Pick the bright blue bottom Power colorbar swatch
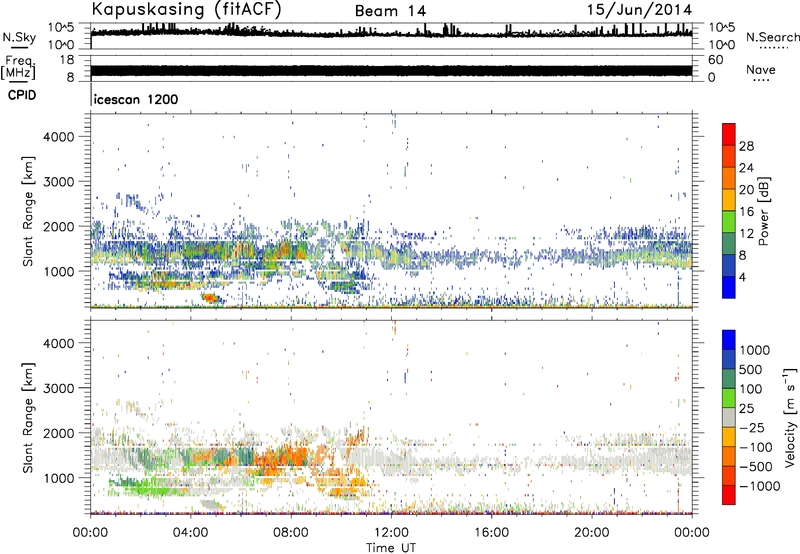 (x=729, y=287)
